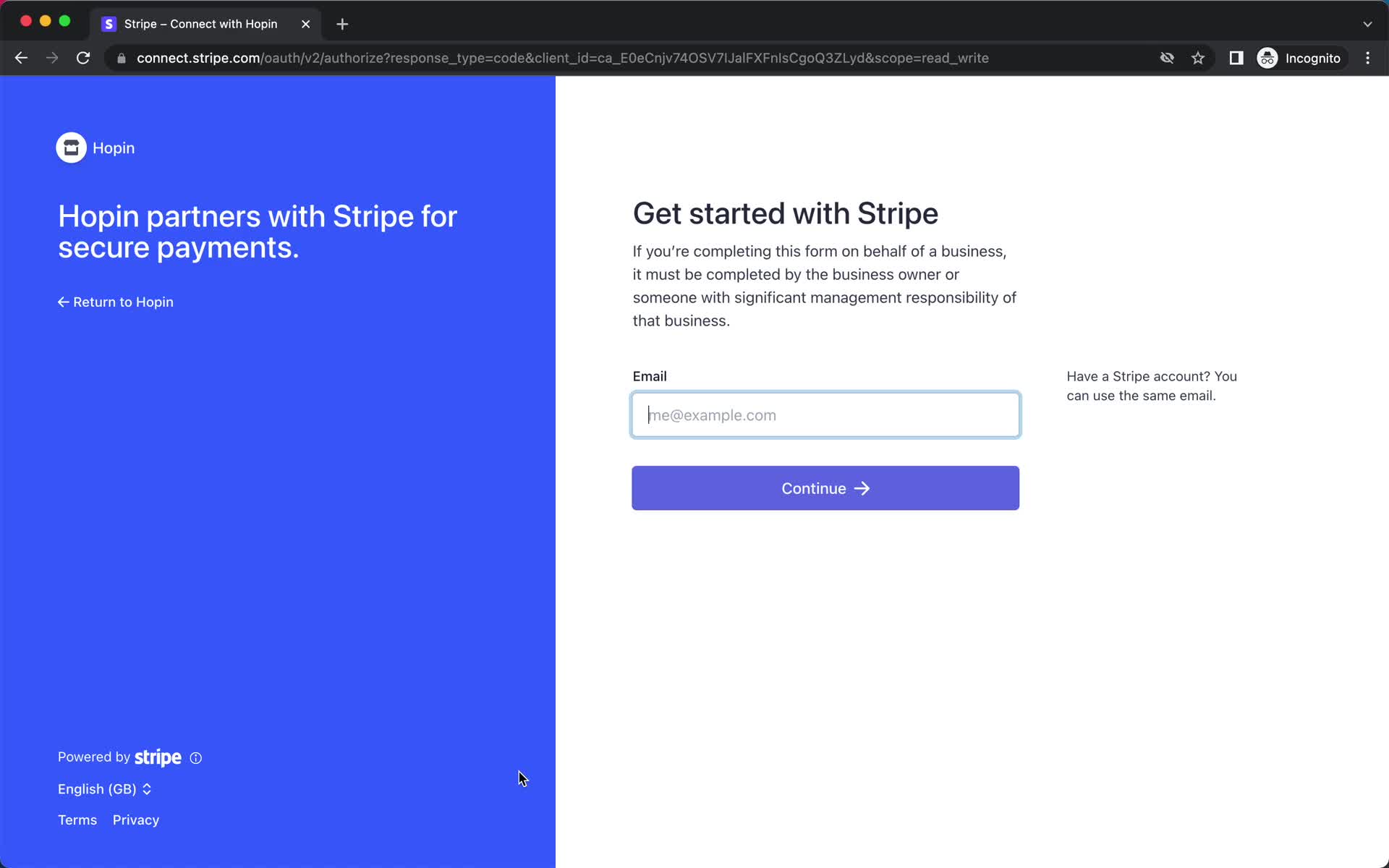Screen dimensions: 1389x868
Task: Expand the tab search chevron
Action: (x=1367, y=24)
